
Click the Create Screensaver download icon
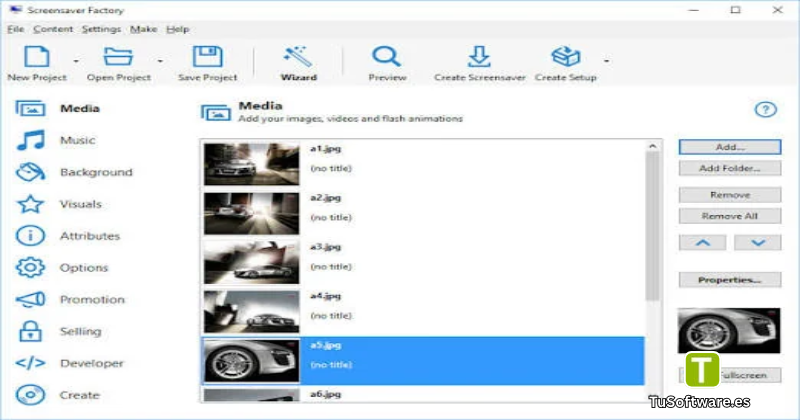click(479, 57)
